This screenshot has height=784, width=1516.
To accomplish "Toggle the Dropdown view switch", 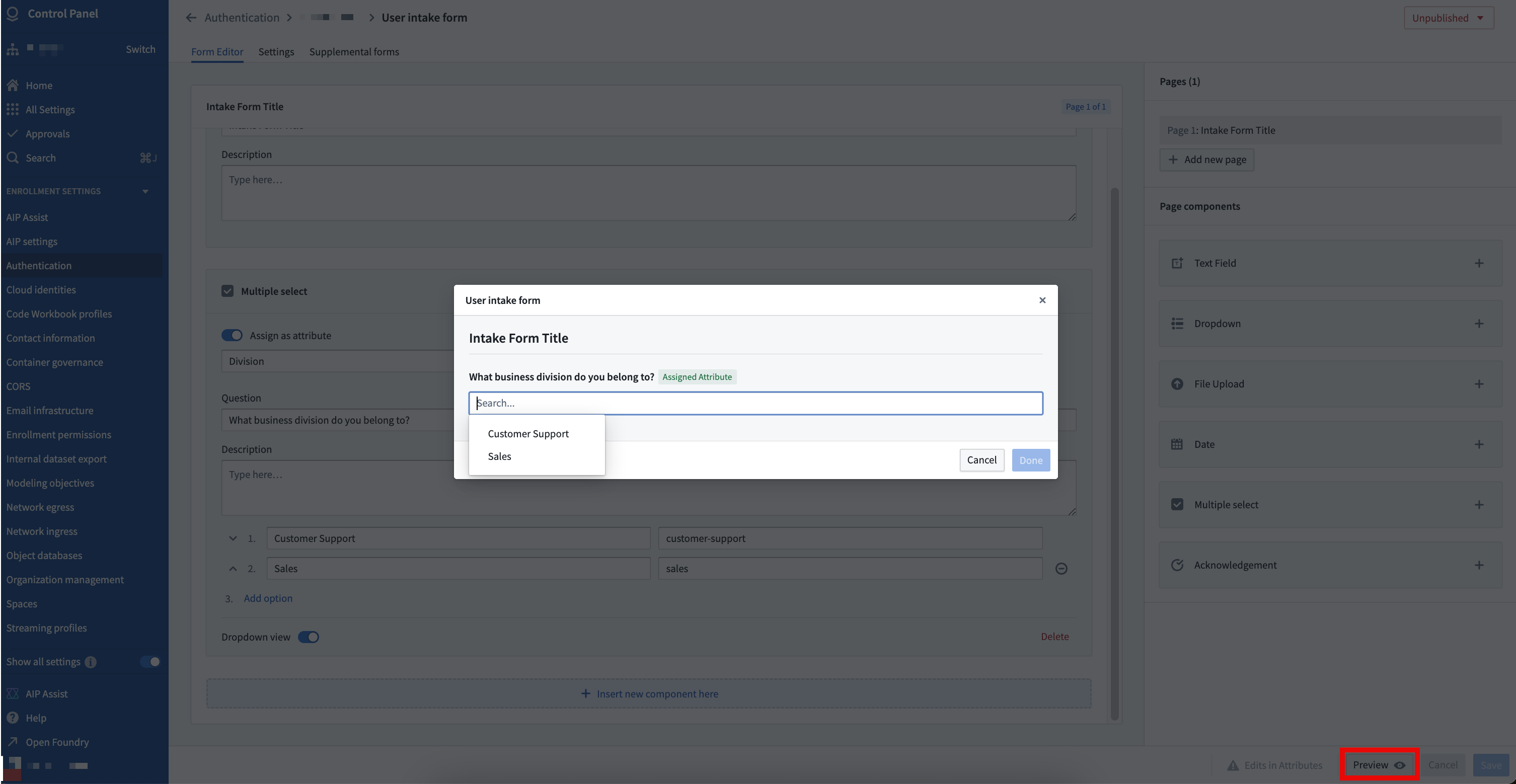I will (309, 637).
